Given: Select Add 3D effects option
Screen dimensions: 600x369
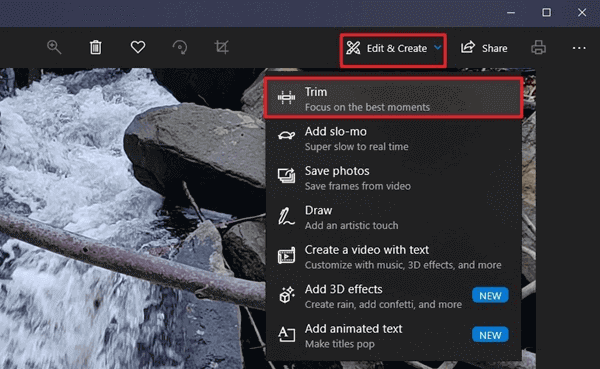Looking at the screenshot, I should tap(393, 296).
